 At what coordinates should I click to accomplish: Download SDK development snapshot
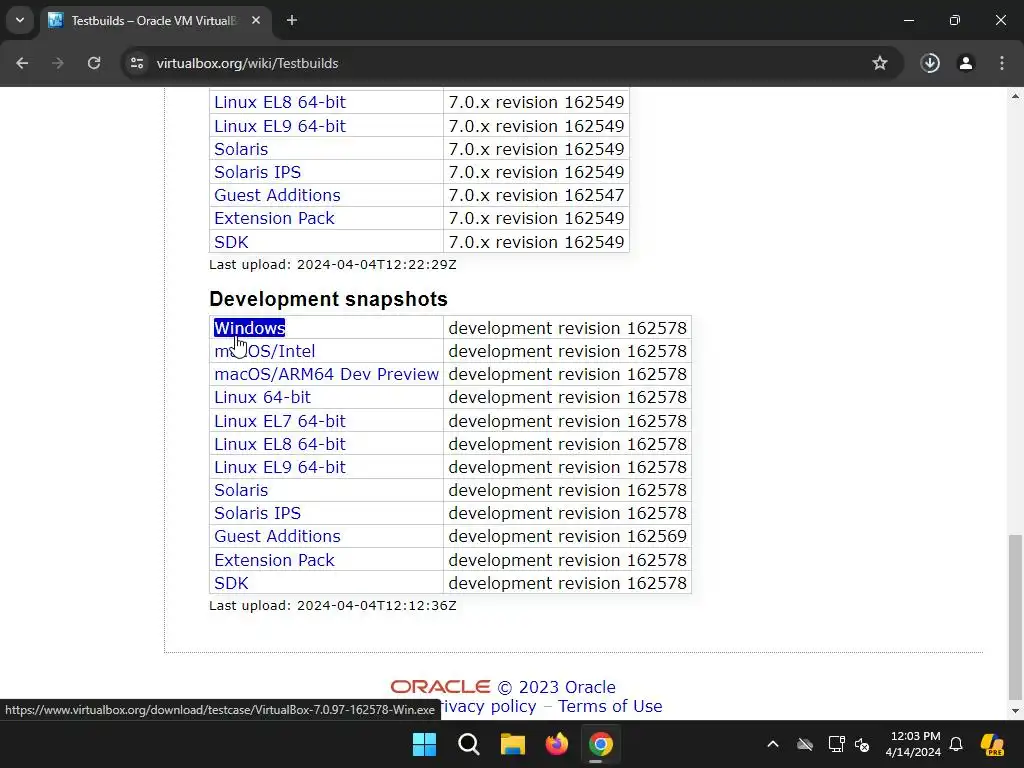tap(231, 583)
